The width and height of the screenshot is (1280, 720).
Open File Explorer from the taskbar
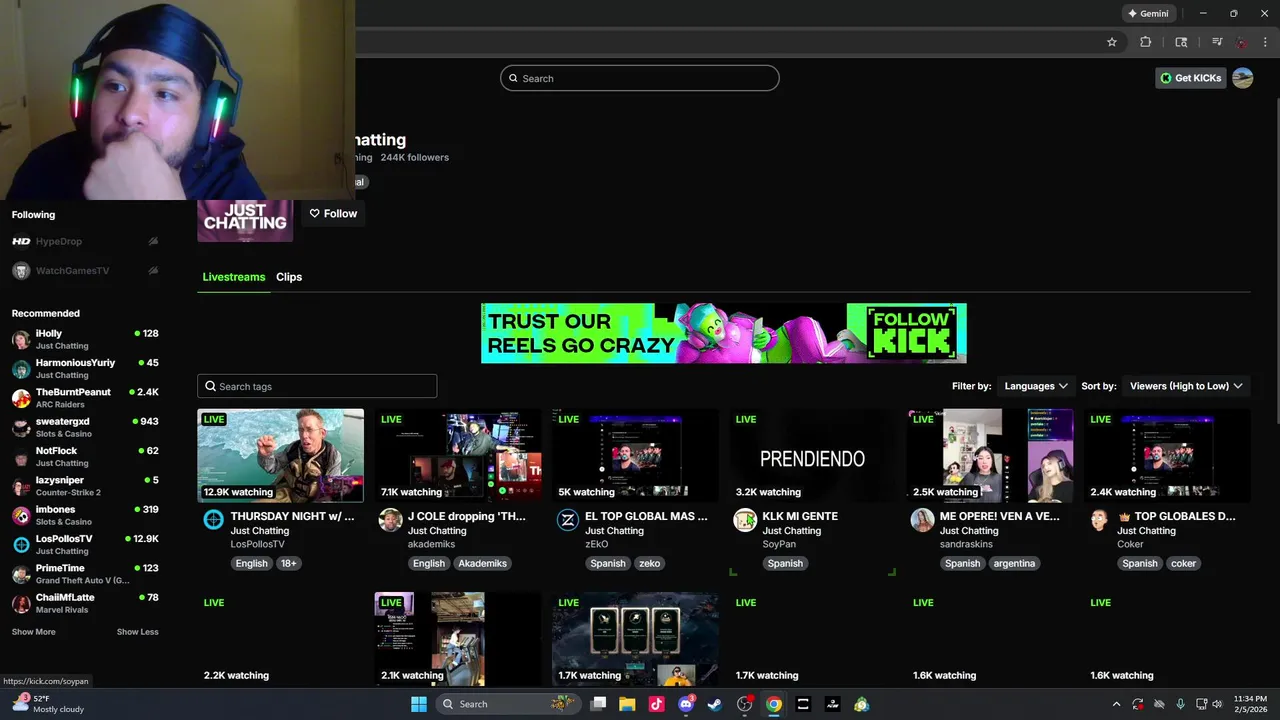[x=627, y=704]
